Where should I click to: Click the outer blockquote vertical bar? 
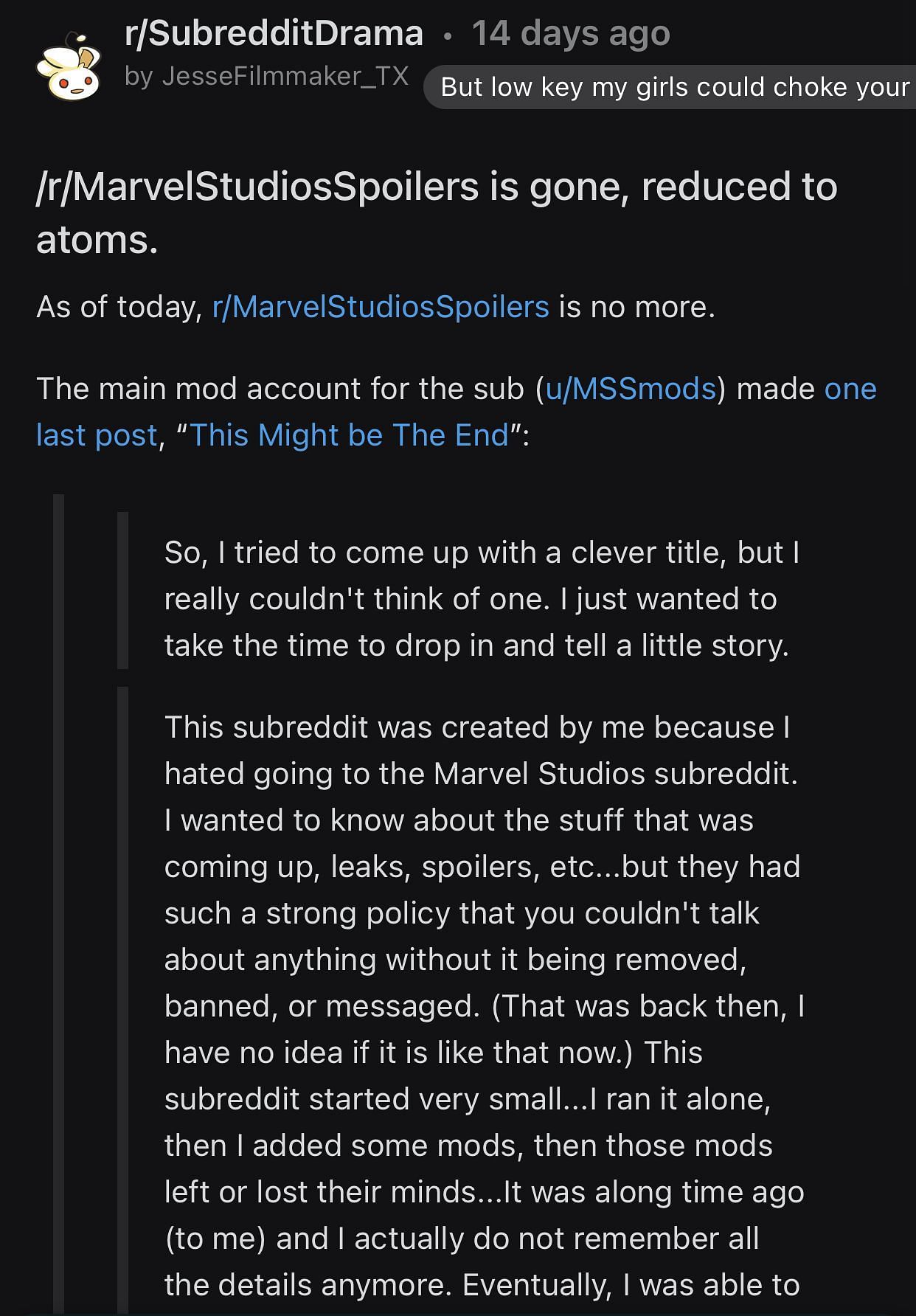pyautogui.click(x=58, y=885)
